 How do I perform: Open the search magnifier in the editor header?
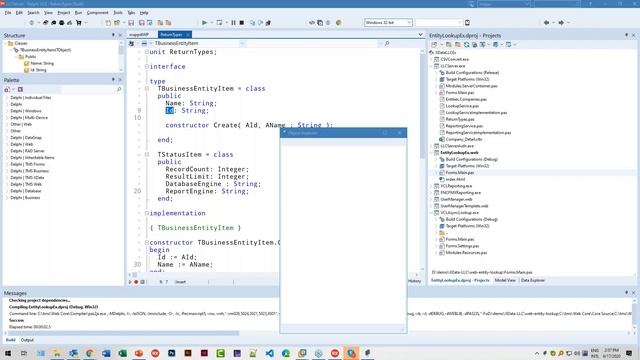coord(387,43)
